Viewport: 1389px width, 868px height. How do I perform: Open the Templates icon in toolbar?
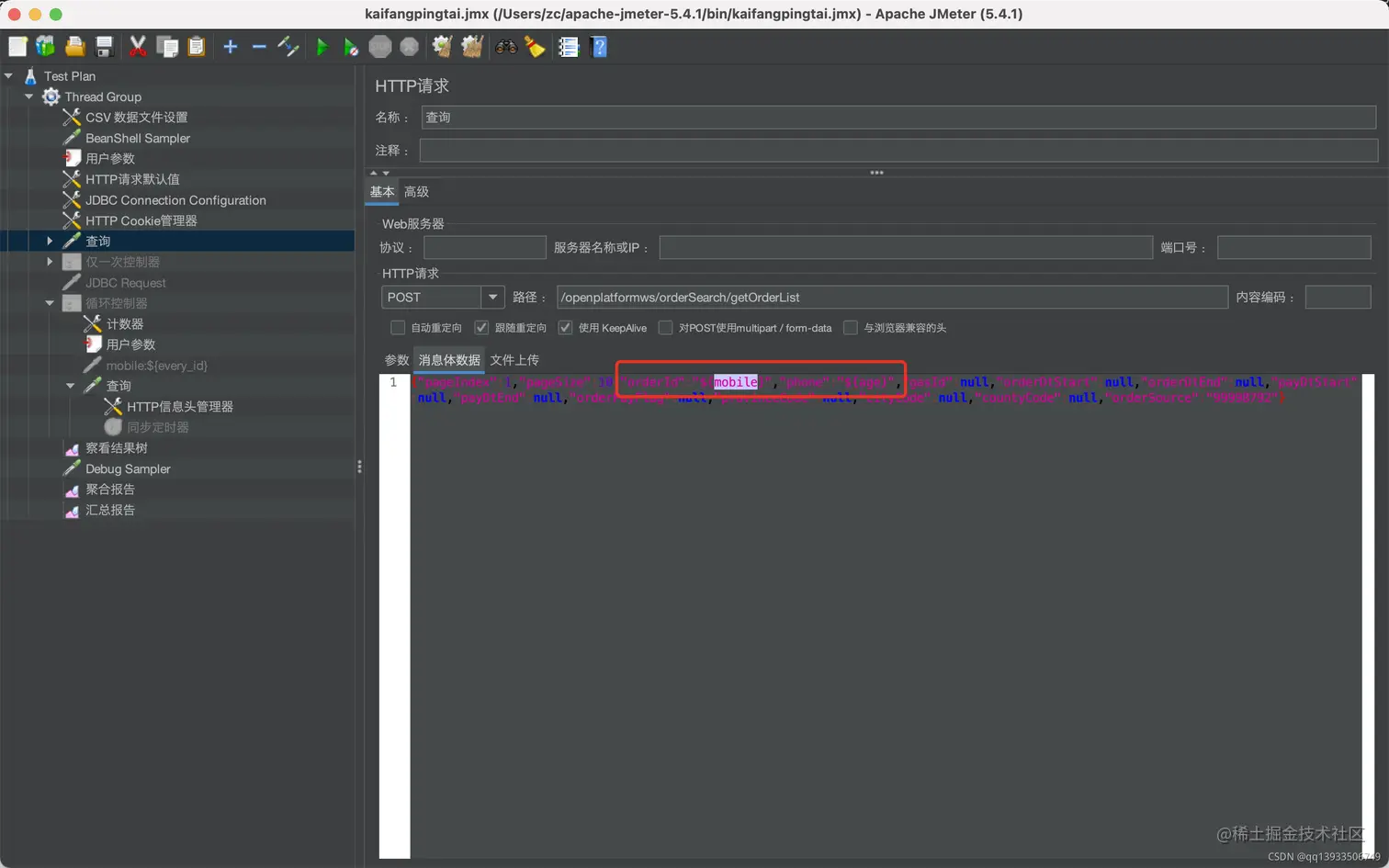coord(45,47)
